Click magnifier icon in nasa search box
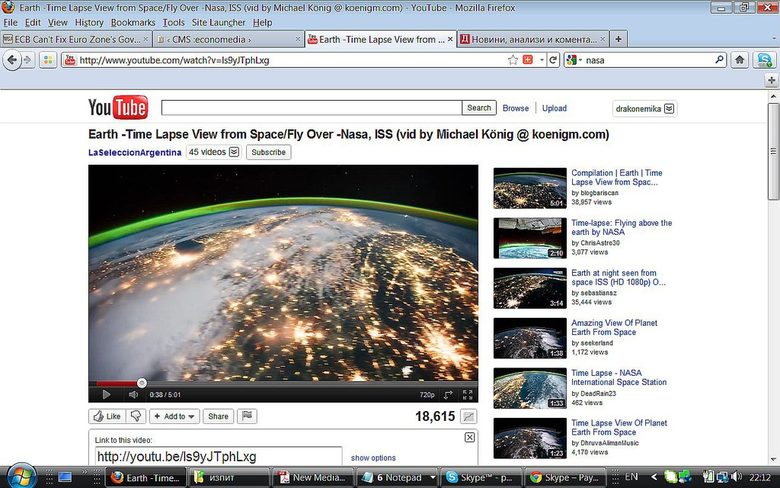Viewport: 780px width, 488px height. [x=719, y=60]
